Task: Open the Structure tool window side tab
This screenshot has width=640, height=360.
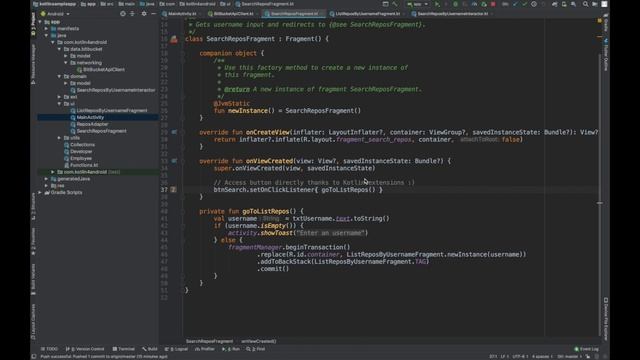Action: pos(33,206)
